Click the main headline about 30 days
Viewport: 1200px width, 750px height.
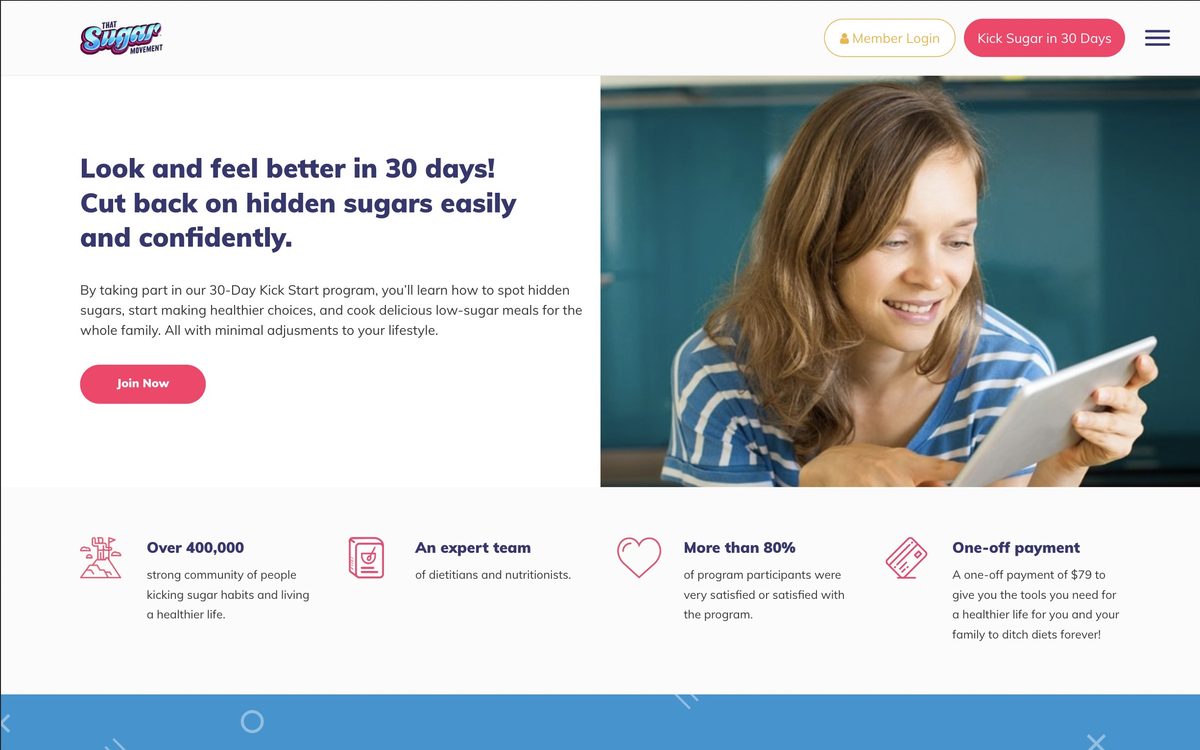(298, 203)
